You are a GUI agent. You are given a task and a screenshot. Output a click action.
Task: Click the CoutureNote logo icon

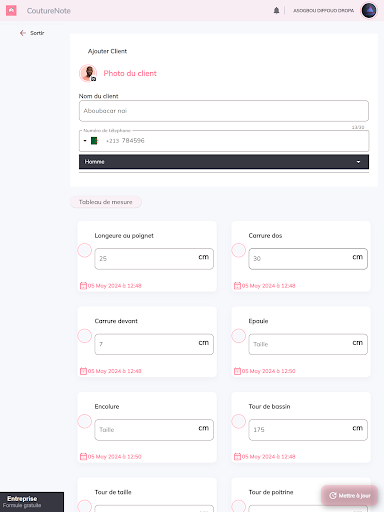click(11, 11)
